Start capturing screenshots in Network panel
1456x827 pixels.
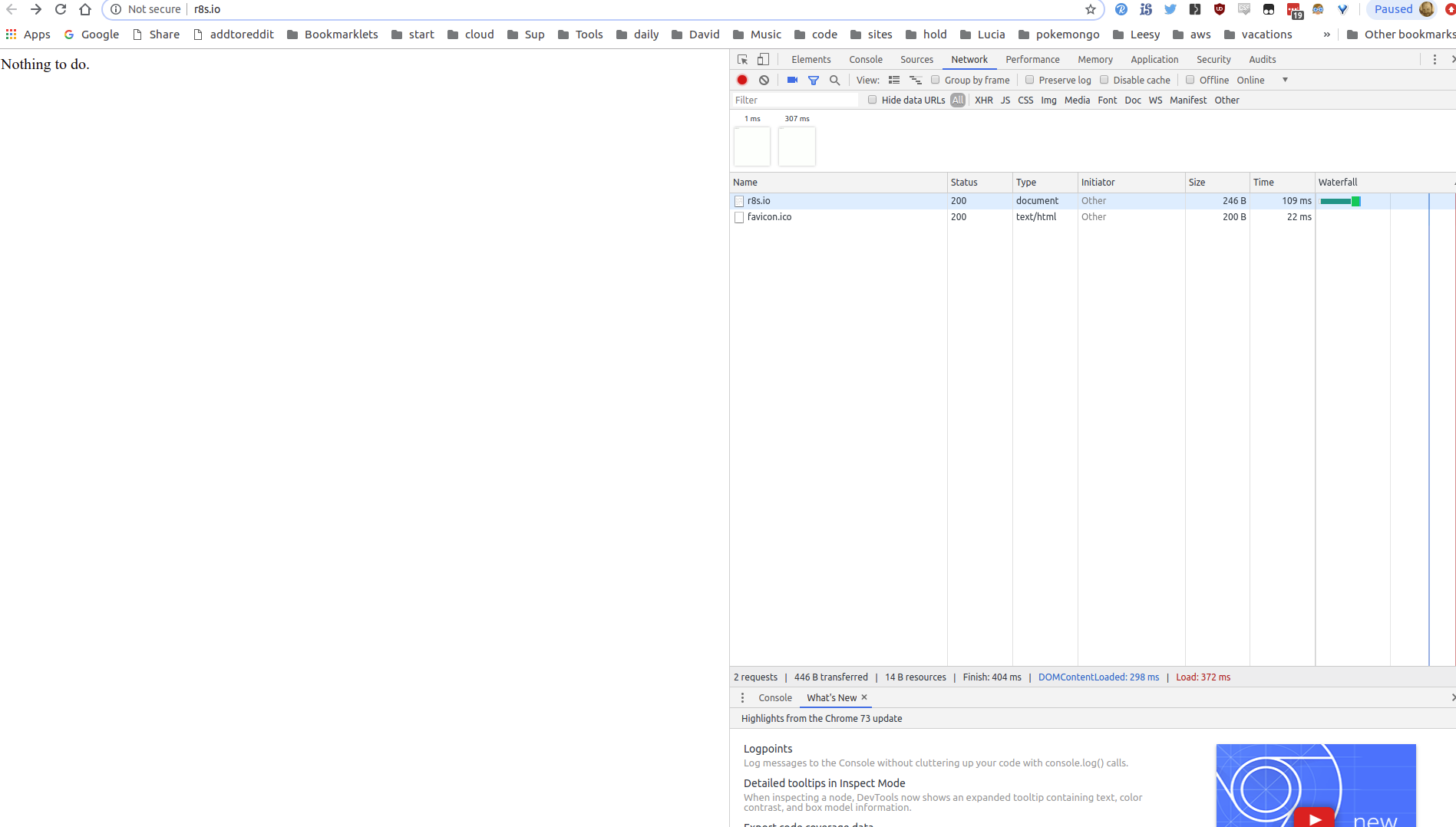(791, 80)
